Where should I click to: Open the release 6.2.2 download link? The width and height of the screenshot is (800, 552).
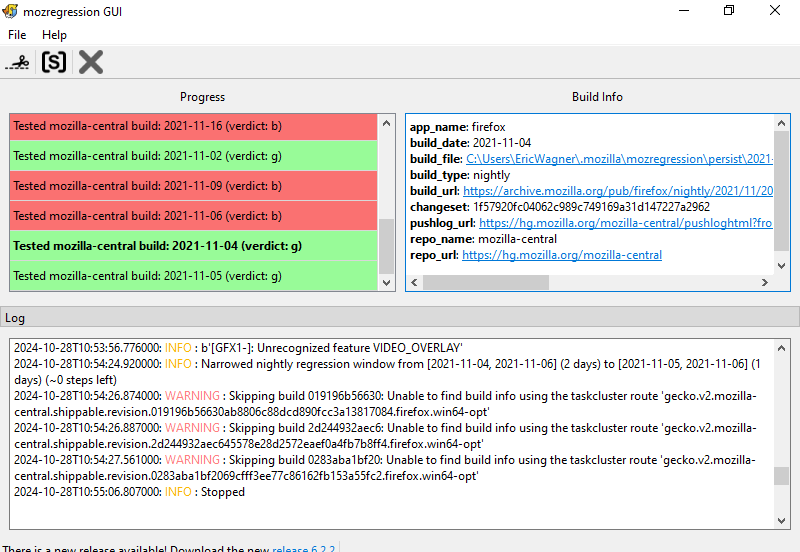(x=304, y=548)
